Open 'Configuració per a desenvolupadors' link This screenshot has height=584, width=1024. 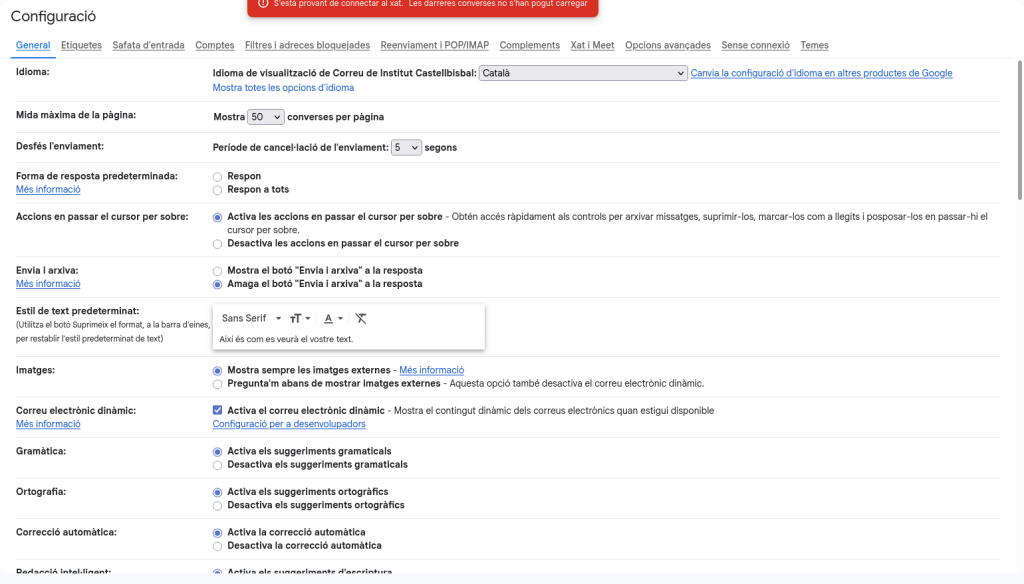289,424
